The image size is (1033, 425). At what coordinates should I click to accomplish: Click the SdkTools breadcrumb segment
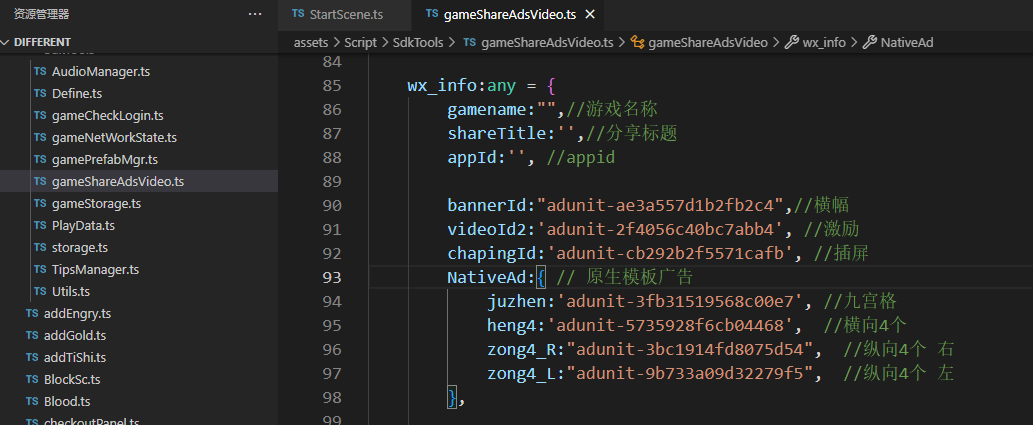(x=418, y=42)
